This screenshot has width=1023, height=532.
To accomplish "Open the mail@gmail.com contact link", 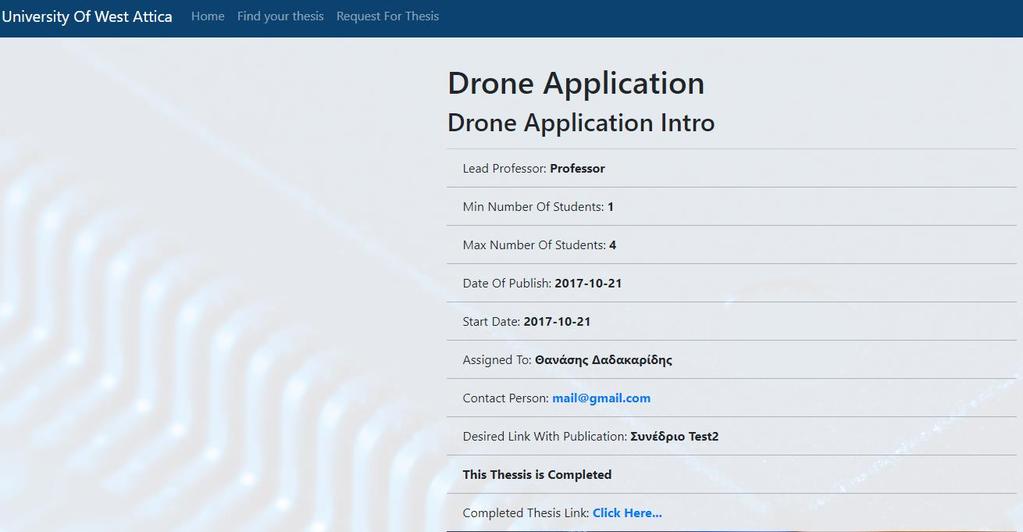I will pos(601,398).
